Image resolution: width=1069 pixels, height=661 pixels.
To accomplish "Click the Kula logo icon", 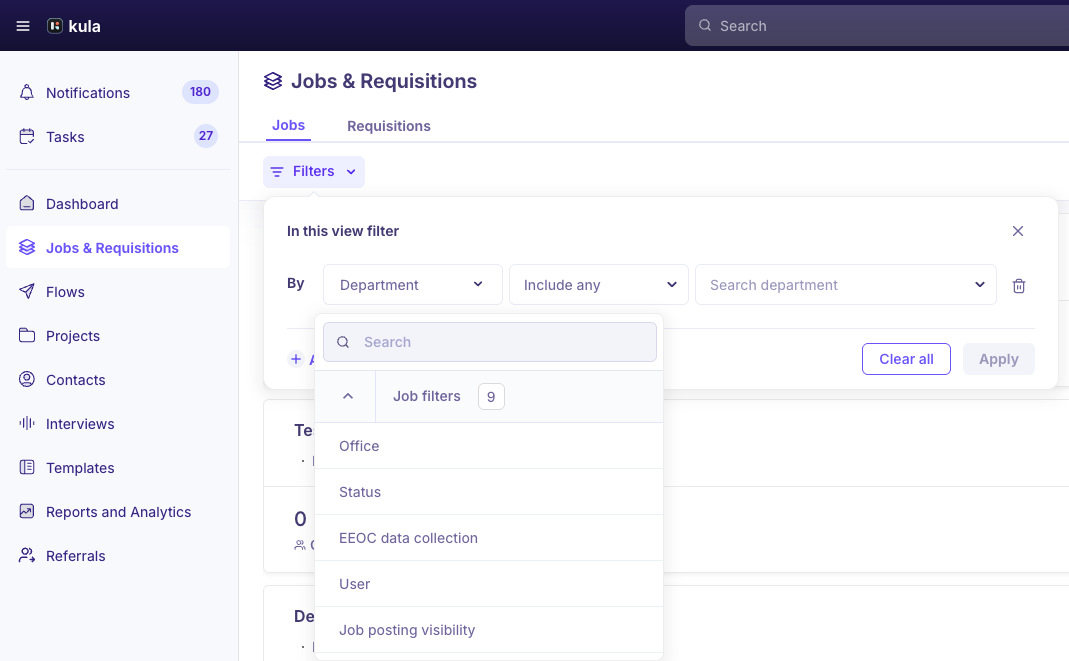I will click(55, 26).
